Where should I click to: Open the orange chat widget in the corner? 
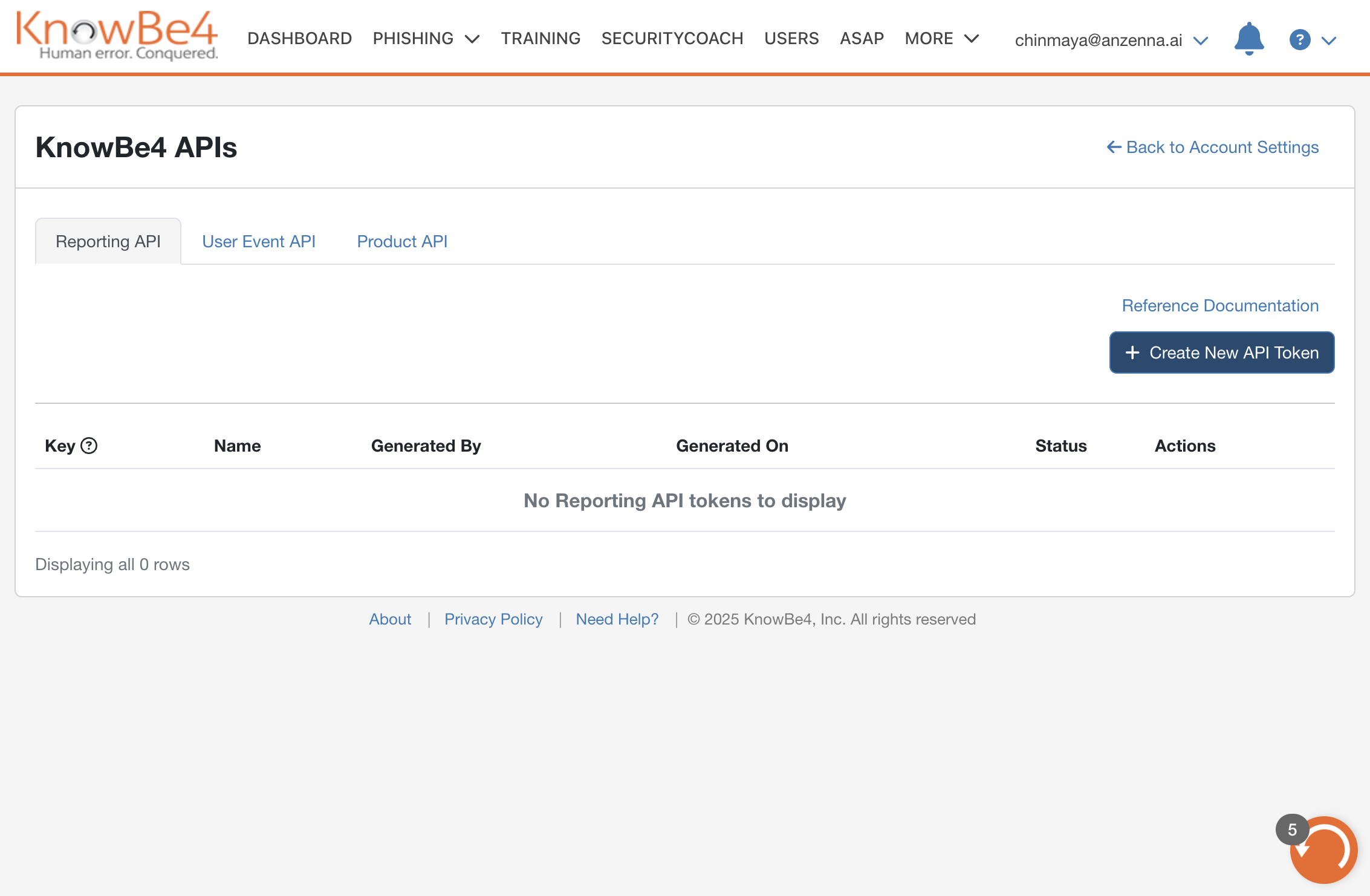(x=1323, y=849)
